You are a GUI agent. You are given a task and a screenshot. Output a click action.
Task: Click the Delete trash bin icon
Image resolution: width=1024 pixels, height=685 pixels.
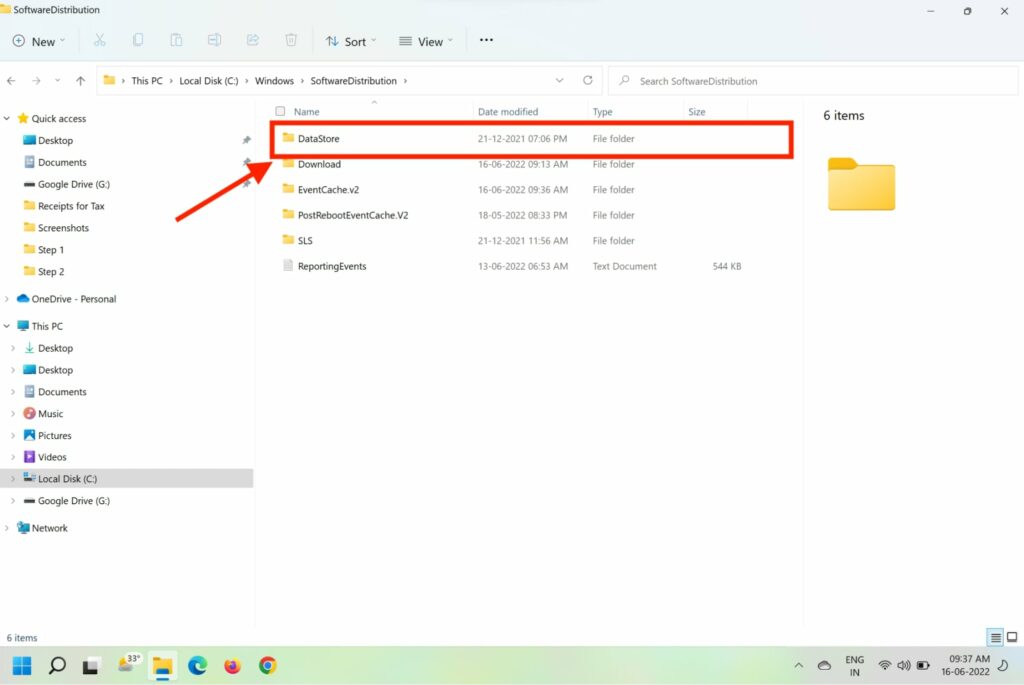tap(291, 41)
